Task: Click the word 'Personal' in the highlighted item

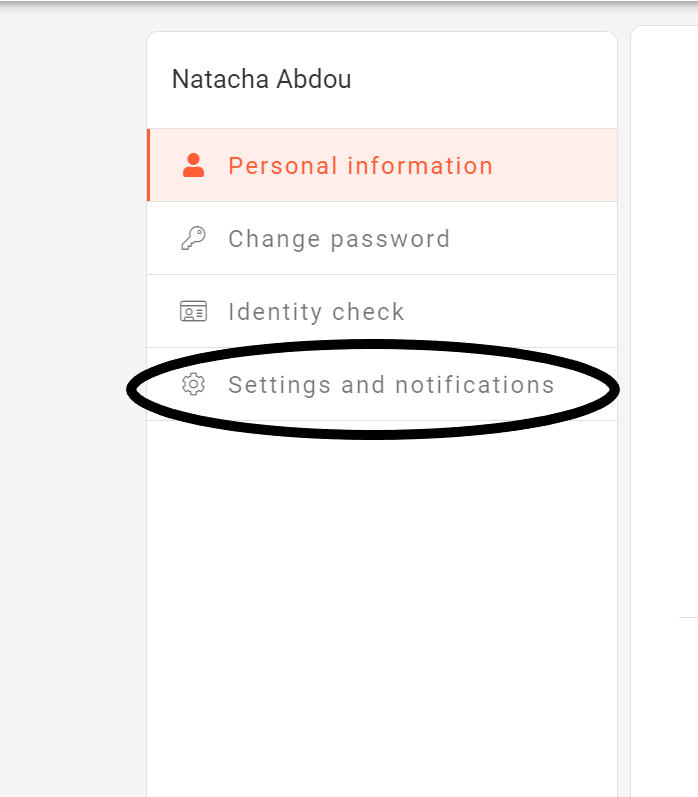Action: click(282, 166)
